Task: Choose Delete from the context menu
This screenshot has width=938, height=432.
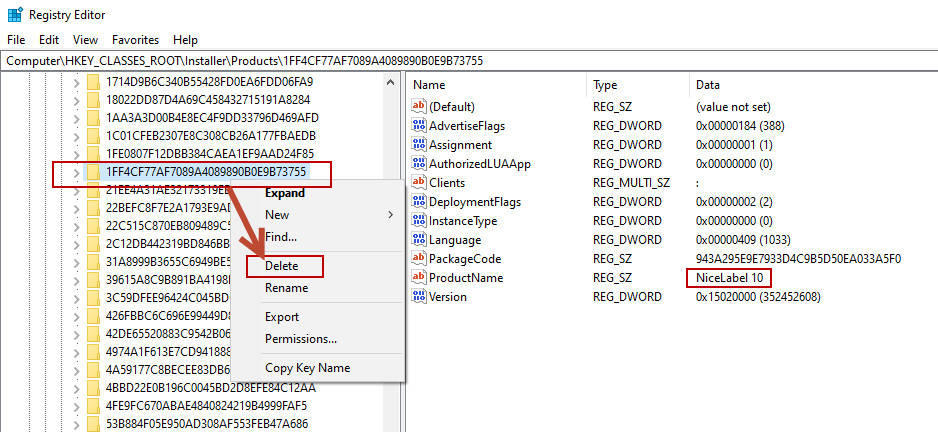Action: pos(282,267)
